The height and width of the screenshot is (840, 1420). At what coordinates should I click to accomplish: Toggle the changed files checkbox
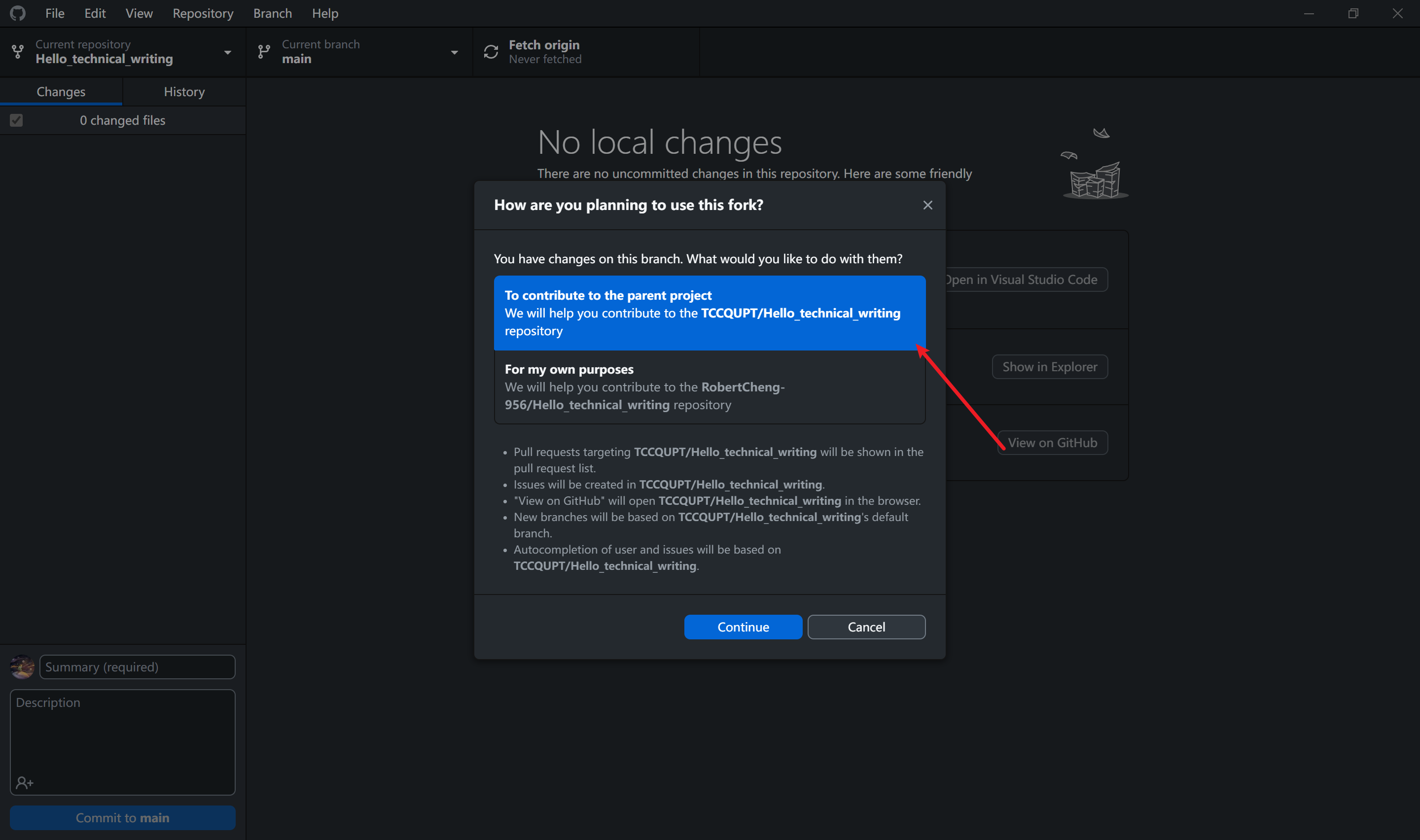[x=16, y=120]
